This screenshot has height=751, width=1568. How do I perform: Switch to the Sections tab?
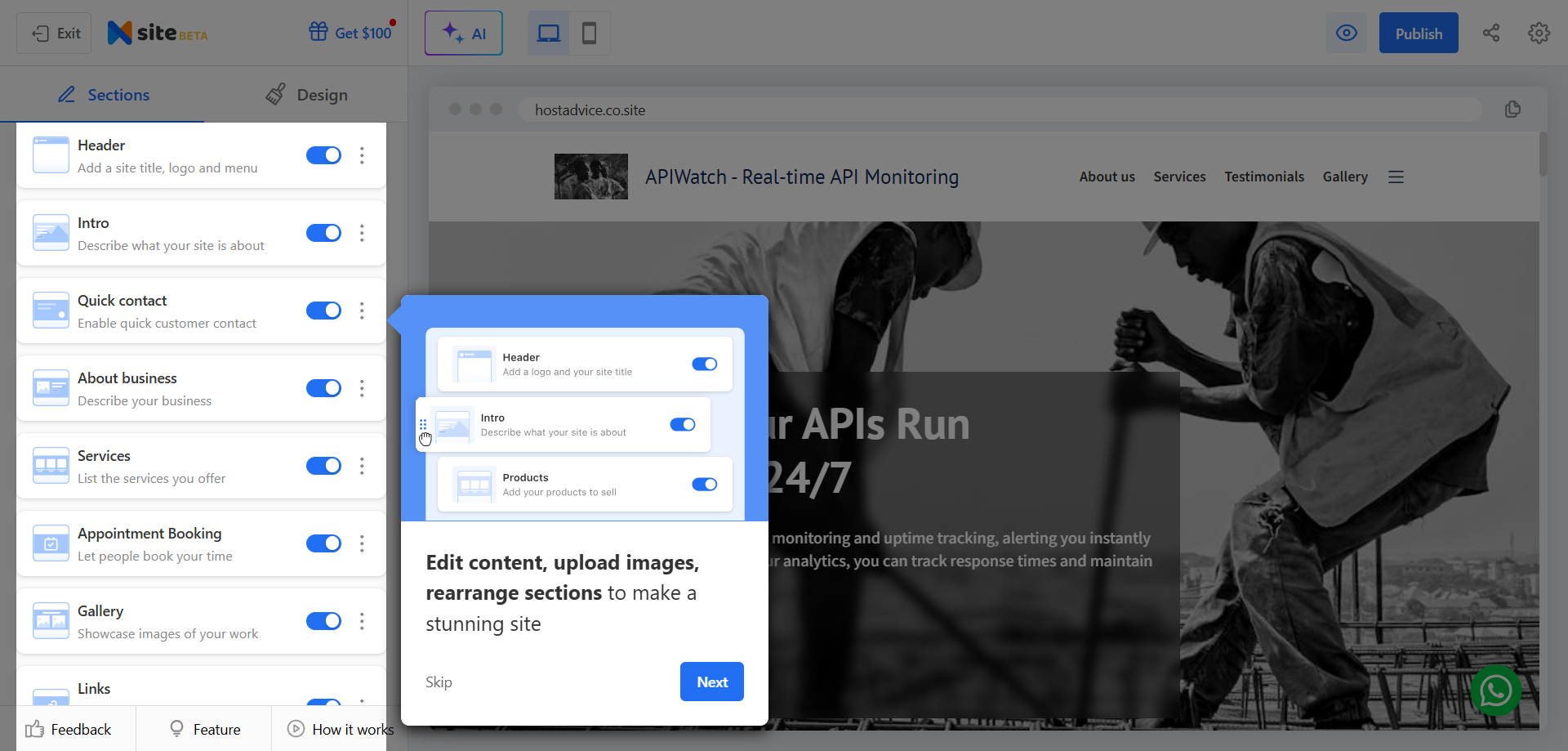pos(103,95)
